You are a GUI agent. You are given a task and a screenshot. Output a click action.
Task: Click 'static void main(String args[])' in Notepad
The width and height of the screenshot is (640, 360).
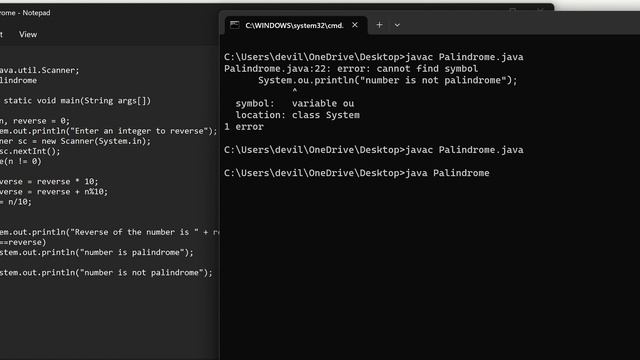coord(77,101)
